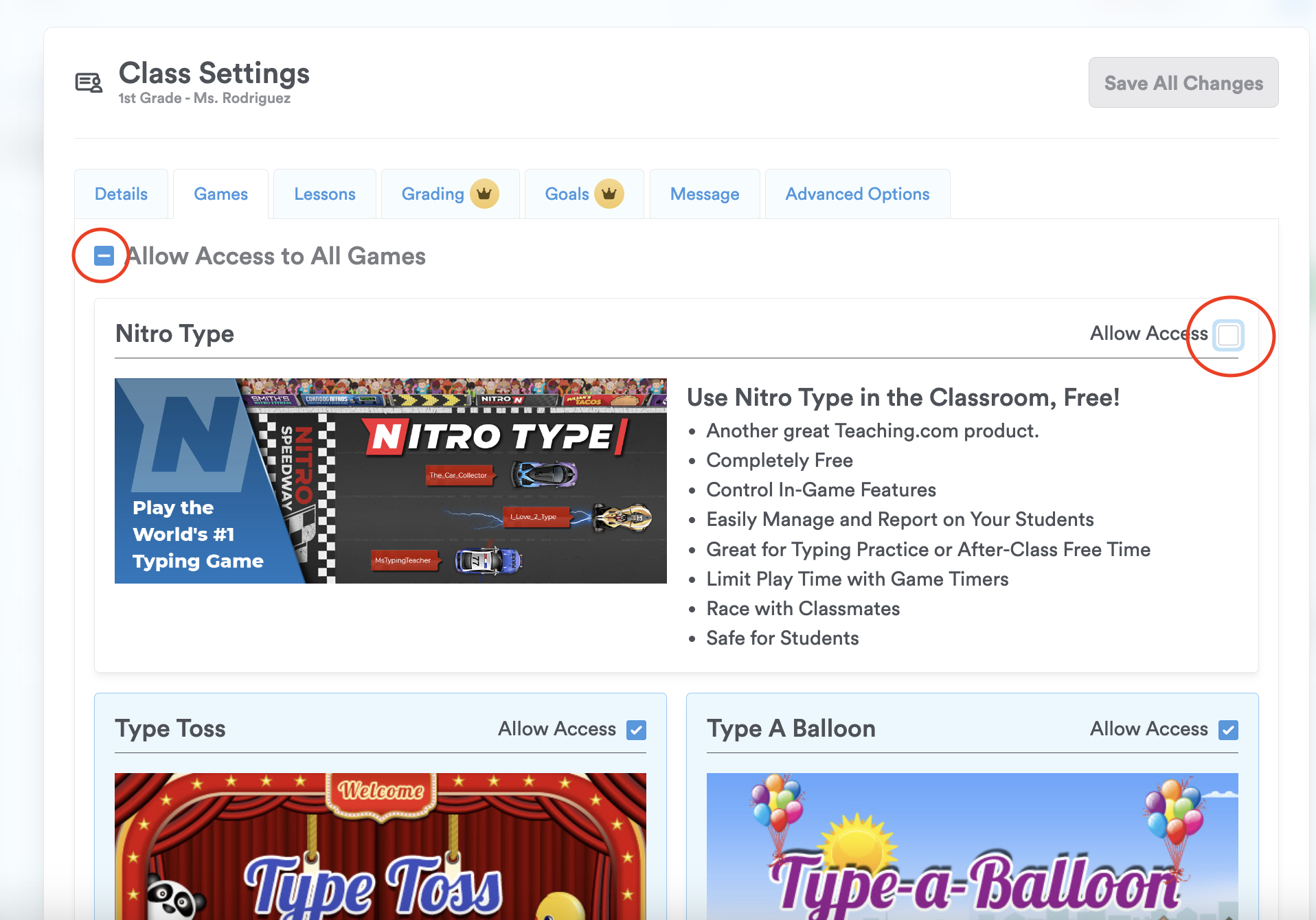Image resolution: width=1316 pixels, height=920 pixels.
Task: Click the crown icon on Goals tab
Action: (609, 194)
